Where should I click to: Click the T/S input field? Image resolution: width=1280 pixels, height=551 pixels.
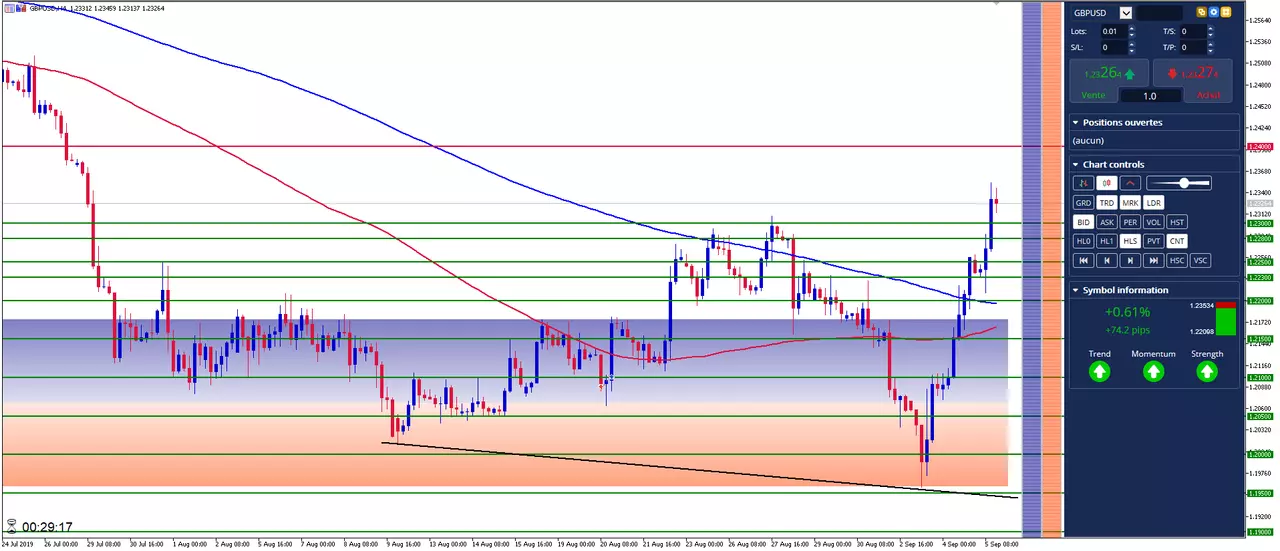(1193, 31)
